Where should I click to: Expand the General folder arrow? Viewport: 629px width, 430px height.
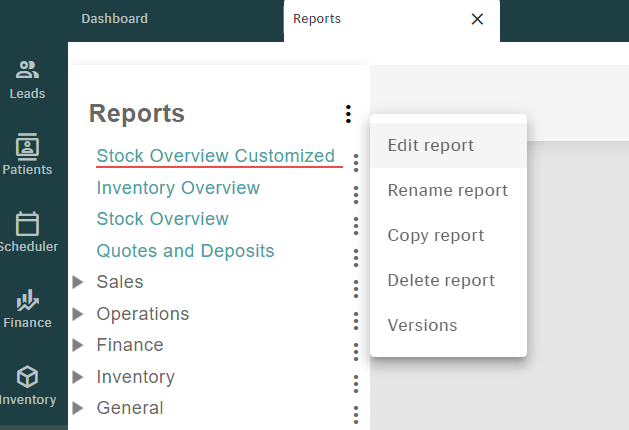78,409
